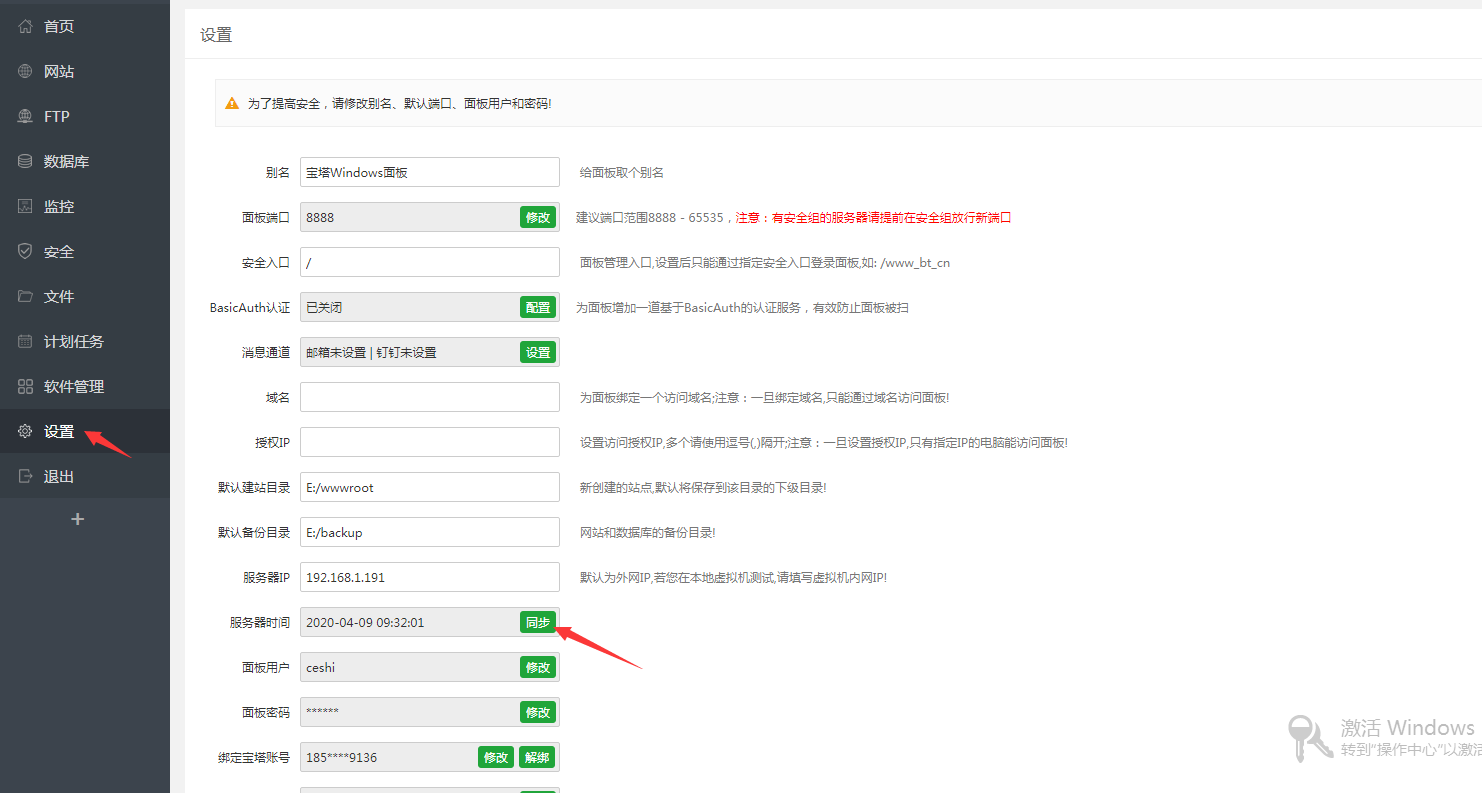The width and height of the screenshot is (1482, 793).
Task: Click 配置 button for BasicAuth认证
Action: [538, 307]
